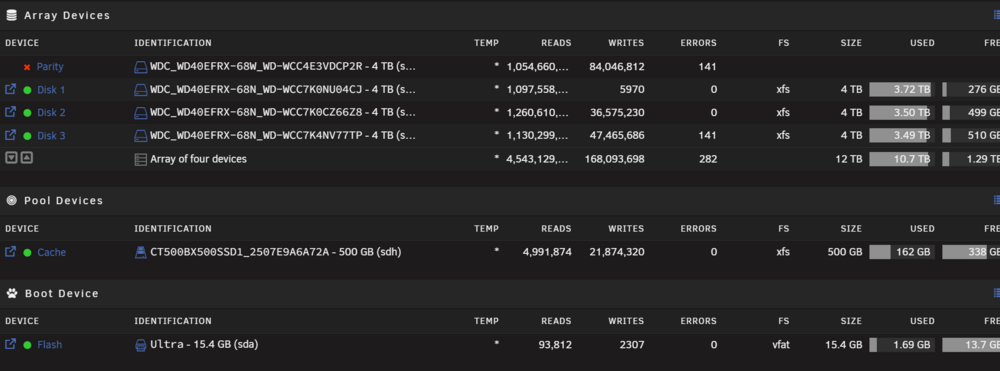The width and height of the screenshot is (1000, 371).
Task: Open Cache device settings link
Action: coord(52,252)
